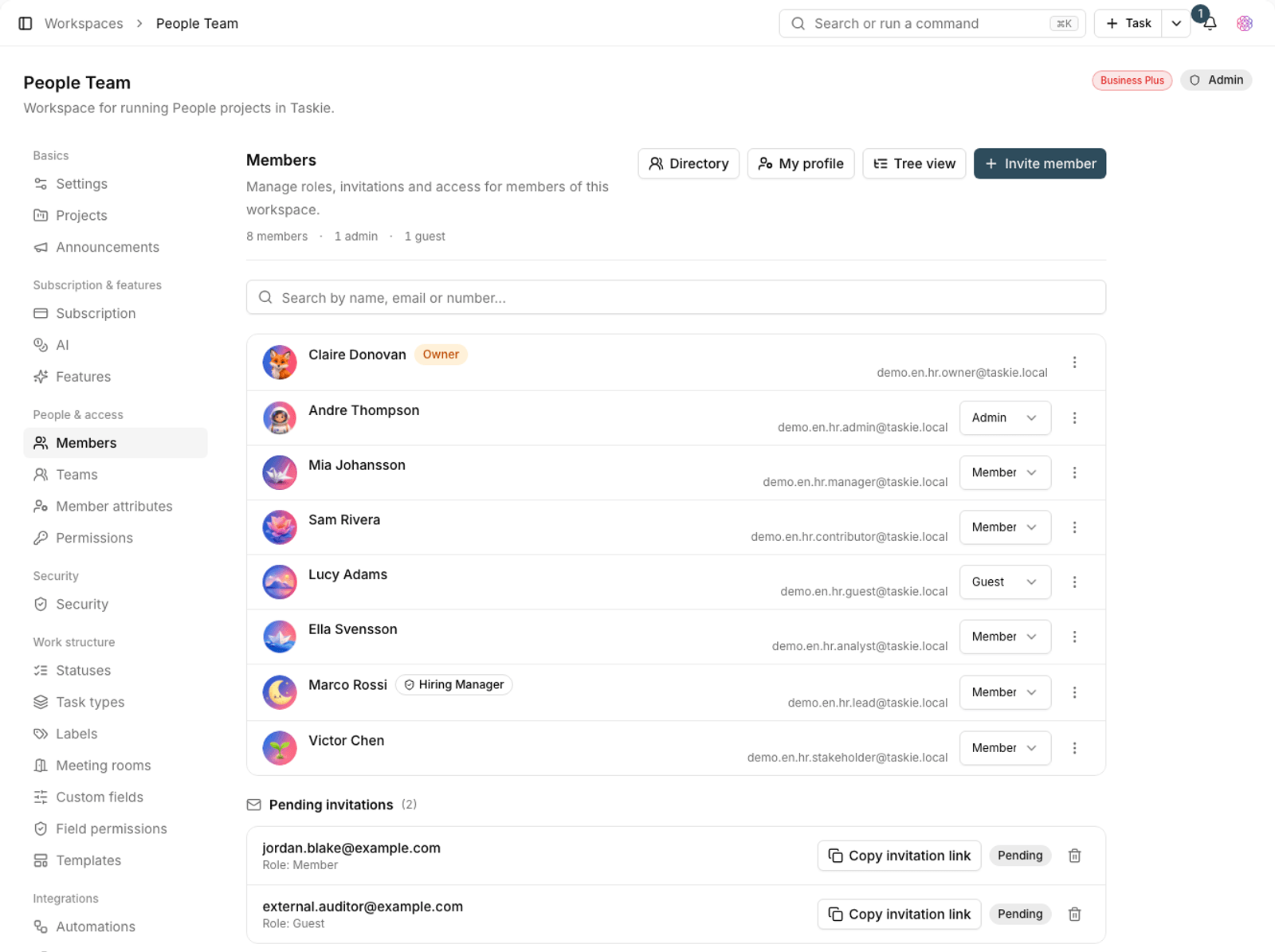The height and width of the screenshot is (952, 1275).
Task: Open the user avatar menu
Action: pyautogui.click(x=1245, y=23)
